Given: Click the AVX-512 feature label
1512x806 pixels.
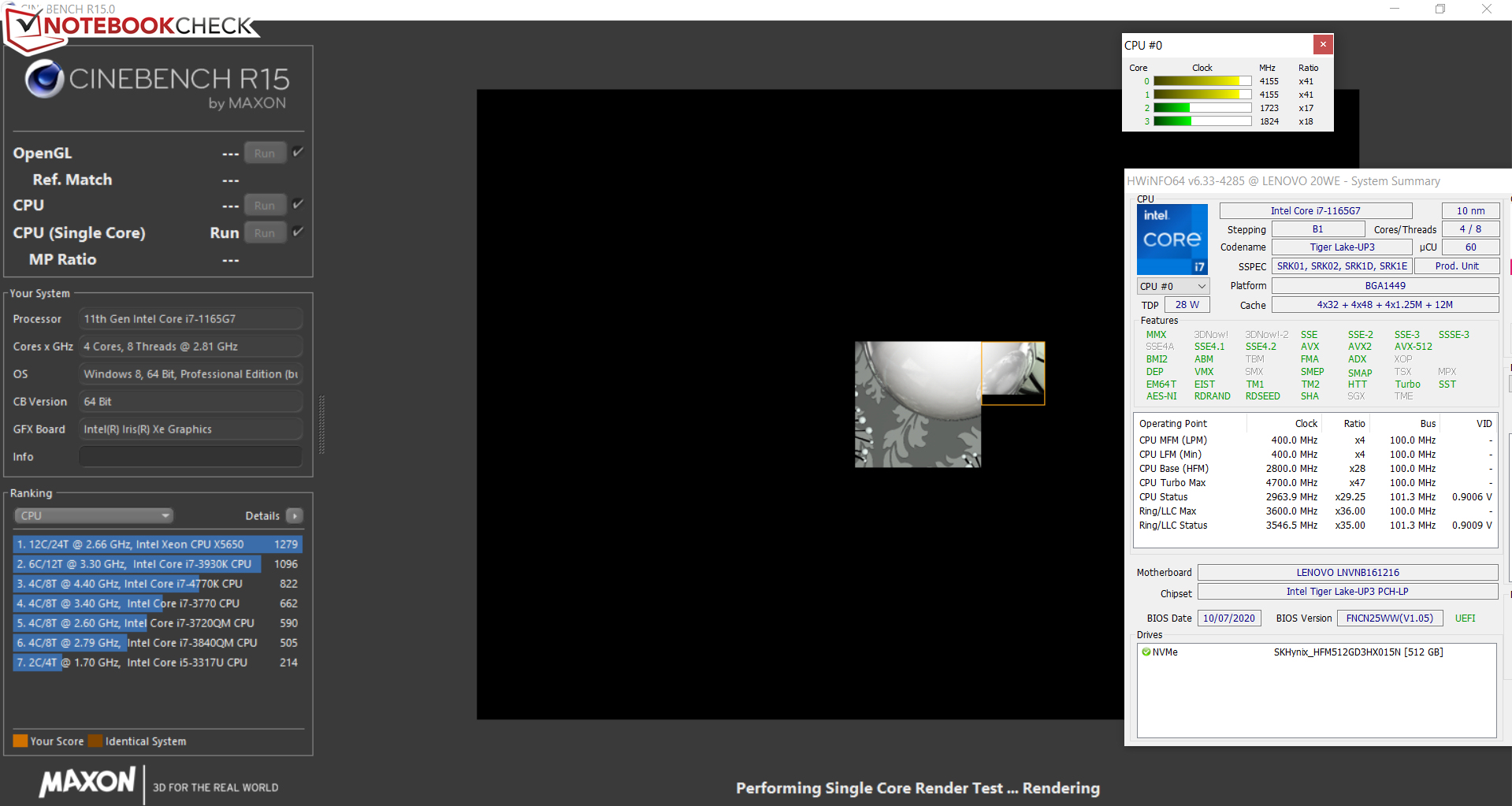Looking at the screenshot, I should click(x=1414, y=347).
